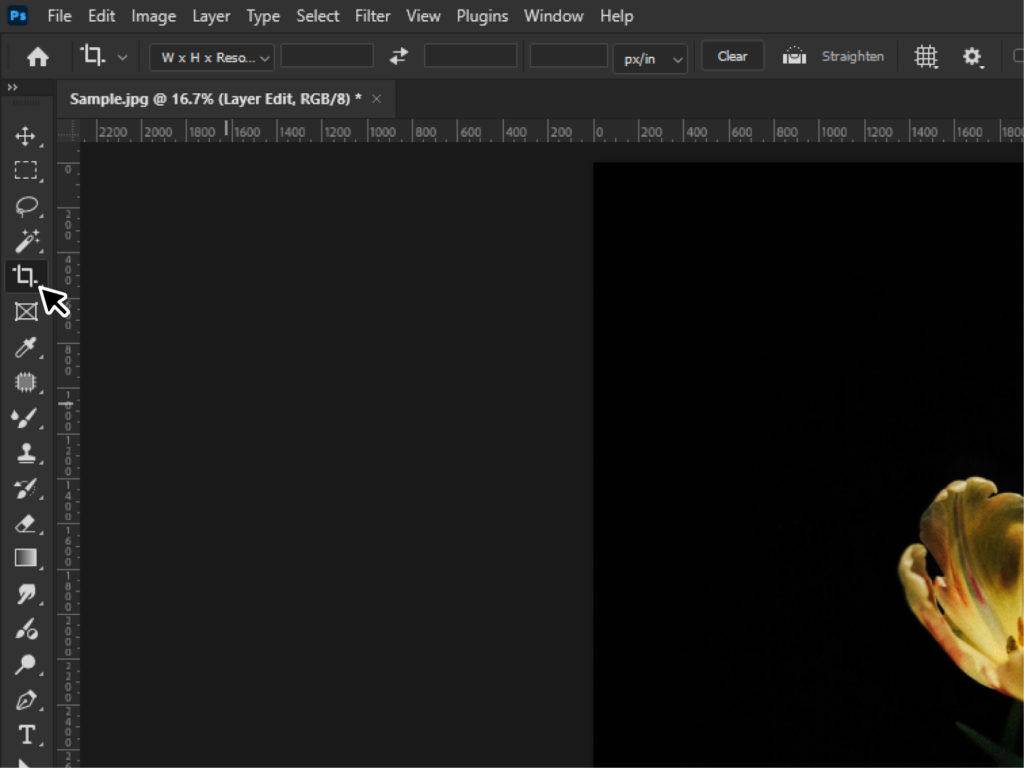Image resolution: width=1024 pixels, height=768 pixels.
Task: Select the Move tool
Action: [x=25, y=137]
